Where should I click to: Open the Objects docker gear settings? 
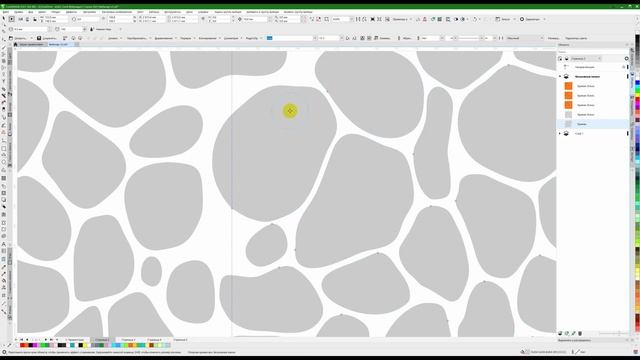tap(627, 58)
